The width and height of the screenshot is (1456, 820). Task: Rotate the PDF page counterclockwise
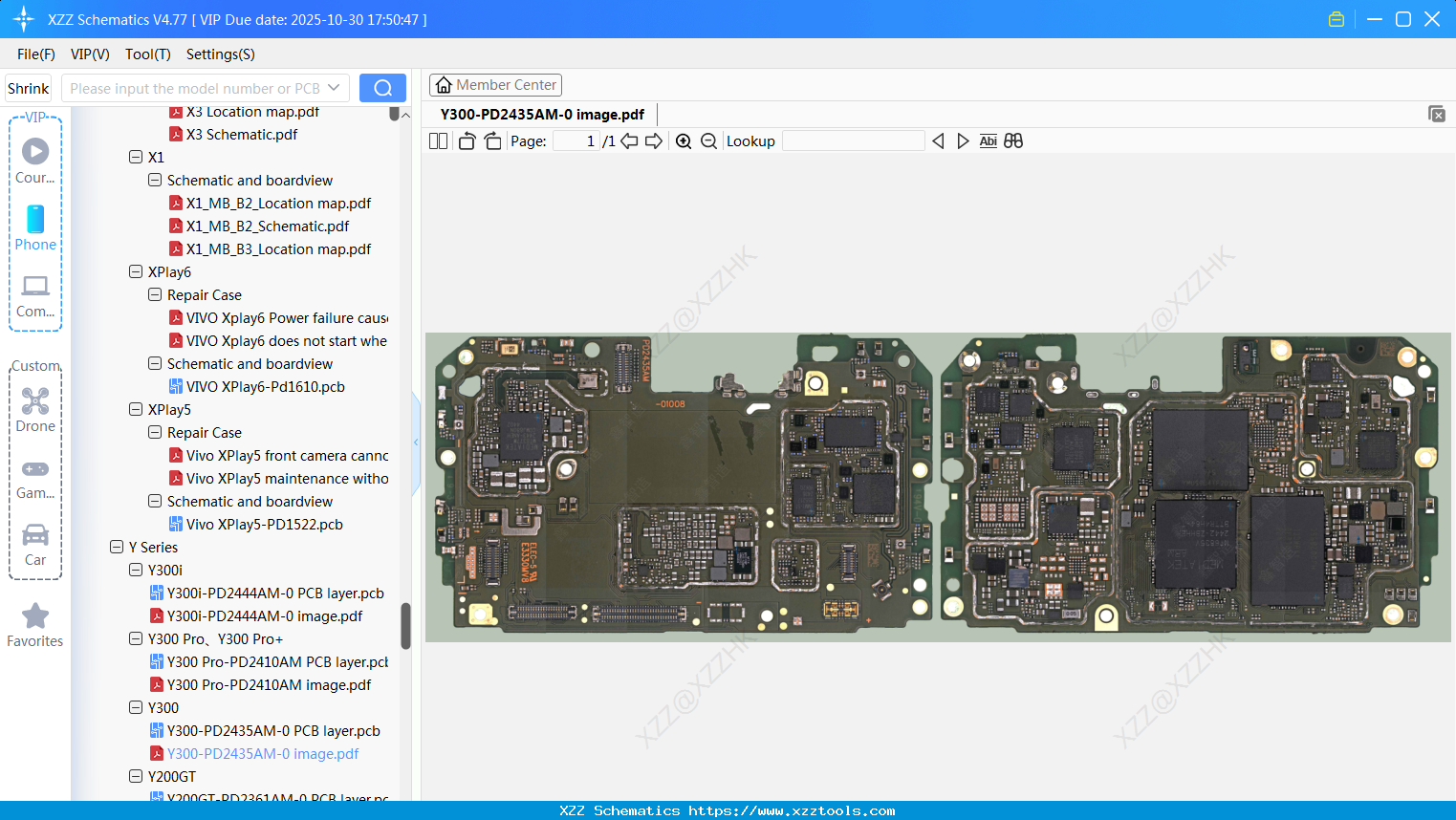[466, 140]
